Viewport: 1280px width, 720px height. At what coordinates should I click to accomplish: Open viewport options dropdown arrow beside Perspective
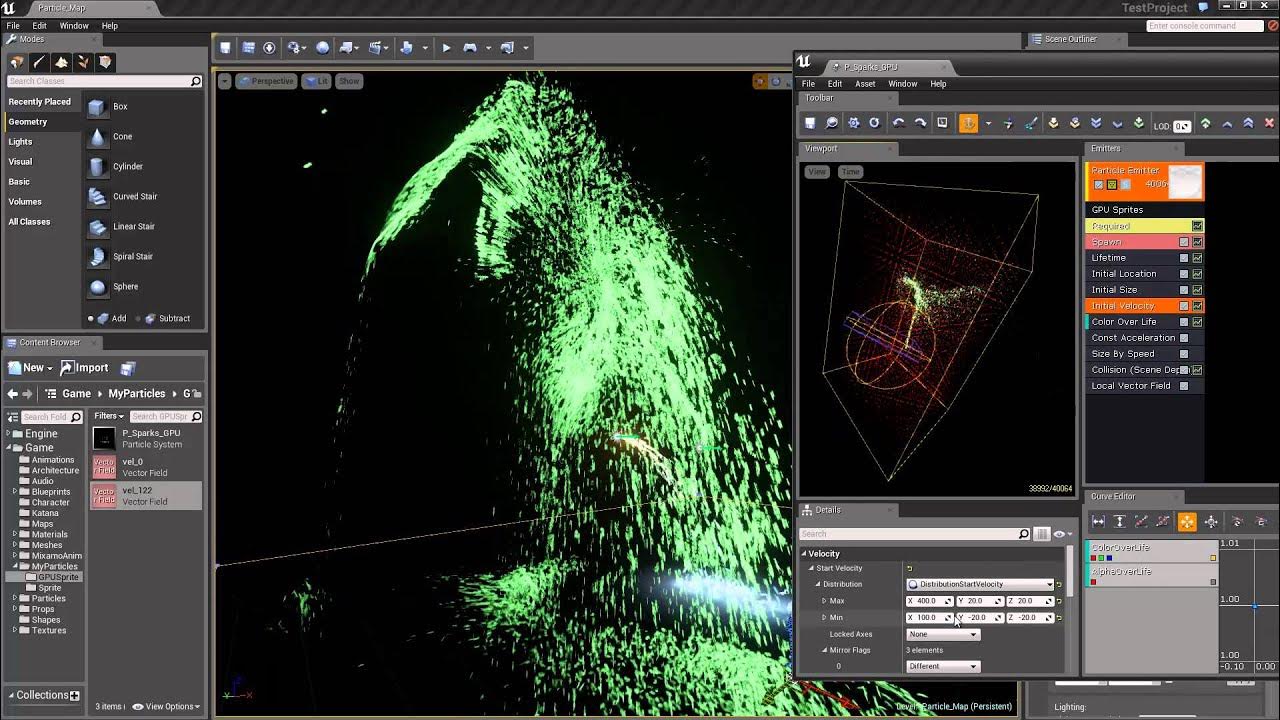click(x=224, y=81)
